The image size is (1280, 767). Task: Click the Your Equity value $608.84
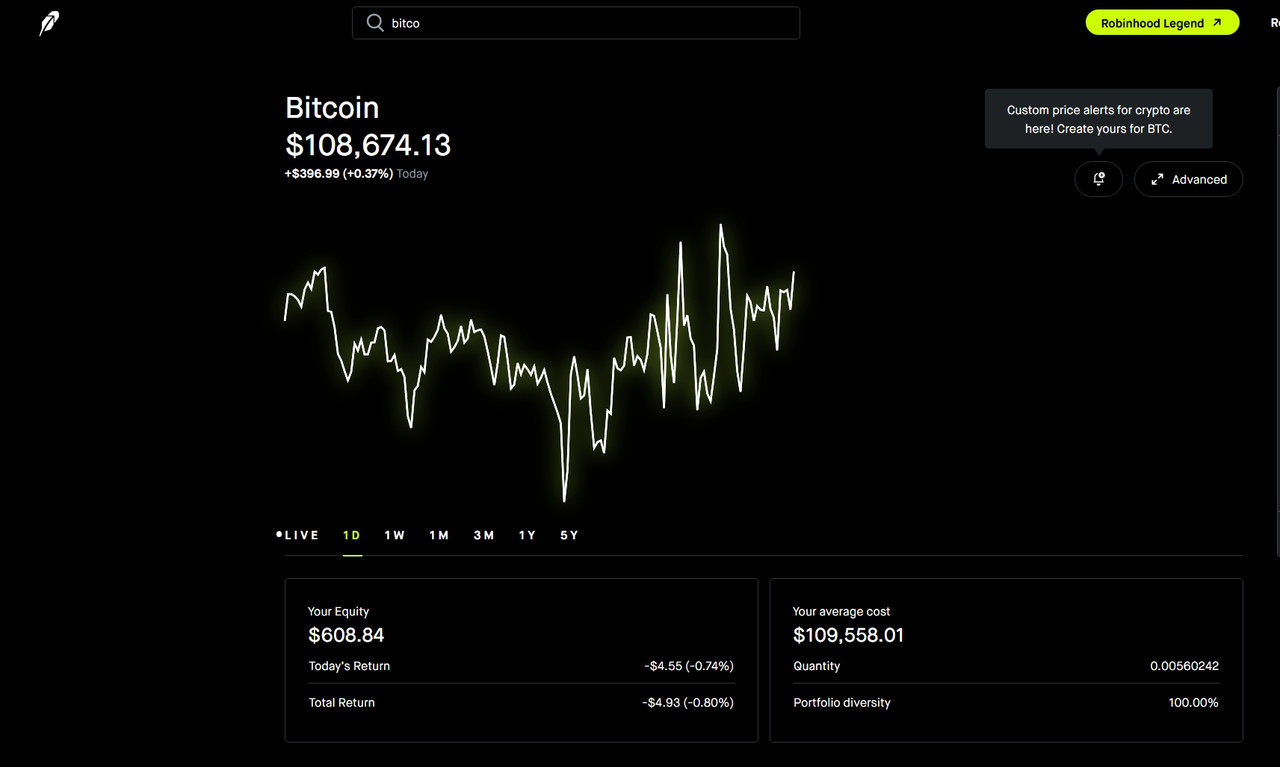point(347,634)
